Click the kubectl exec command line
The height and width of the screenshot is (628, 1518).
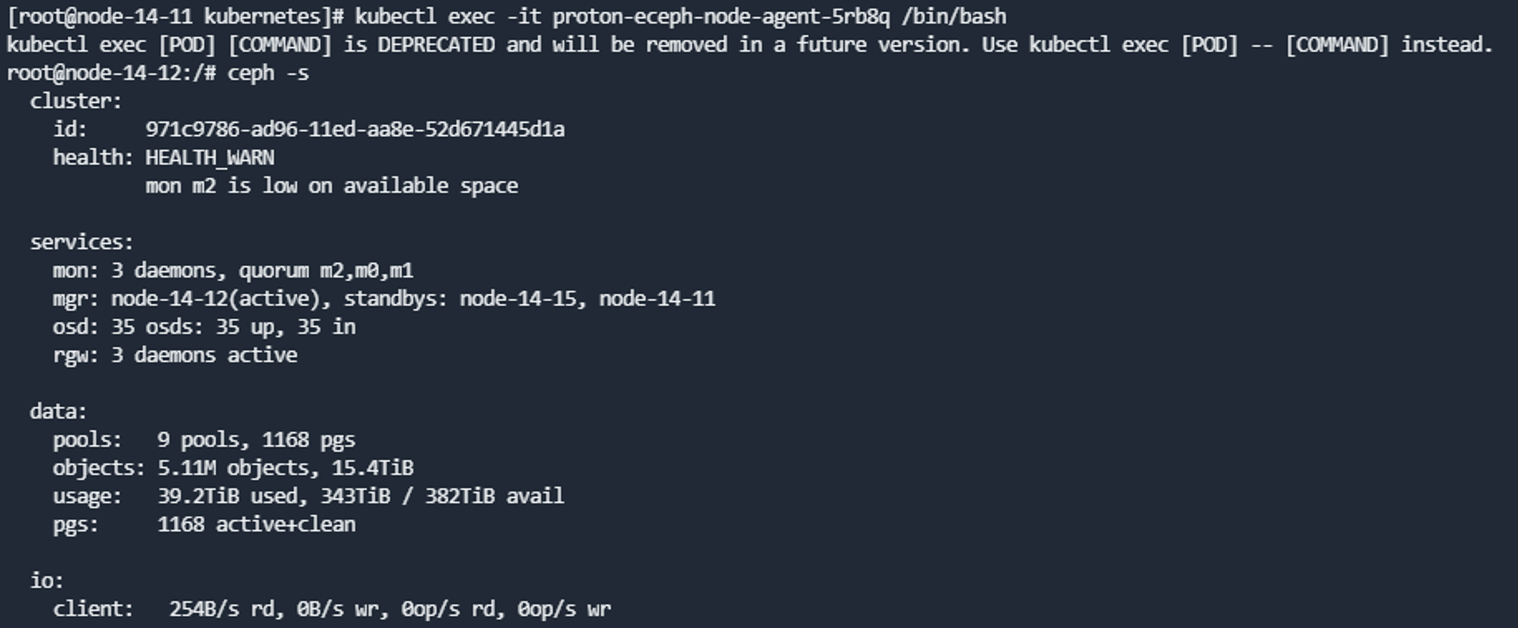506,17
